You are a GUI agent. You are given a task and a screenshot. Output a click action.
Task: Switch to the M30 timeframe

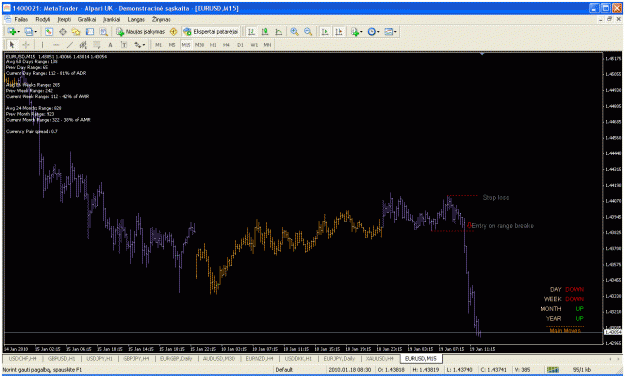coord(199,45)
